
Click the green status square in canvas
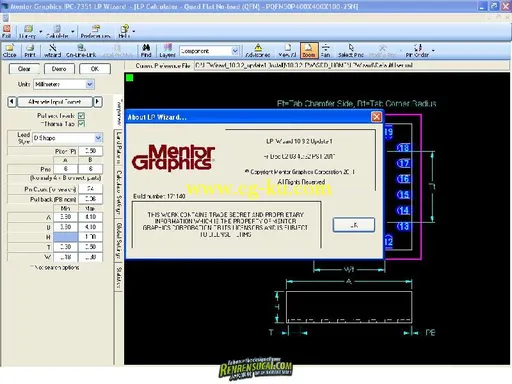(129, 78)
